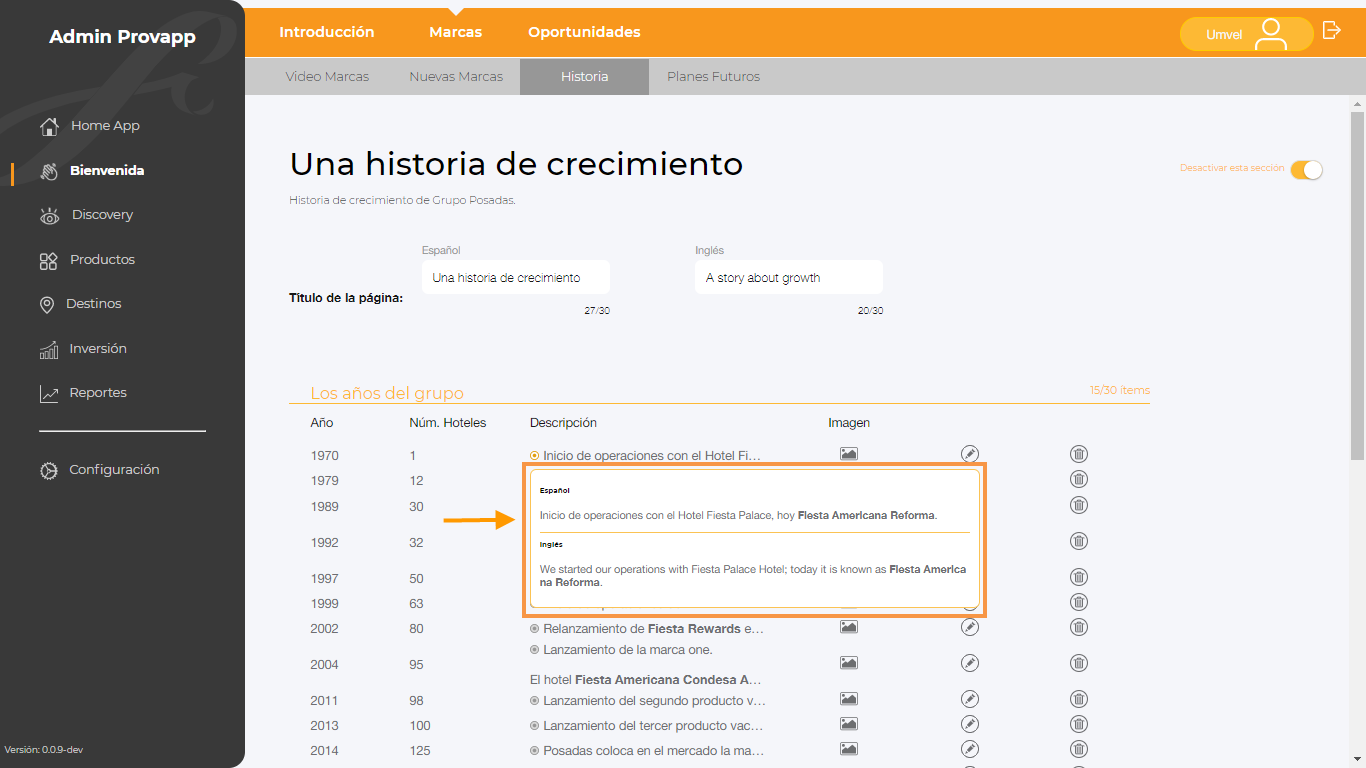Select the Lanzamiento del tercer producto bullet

[x=535, y=726]
